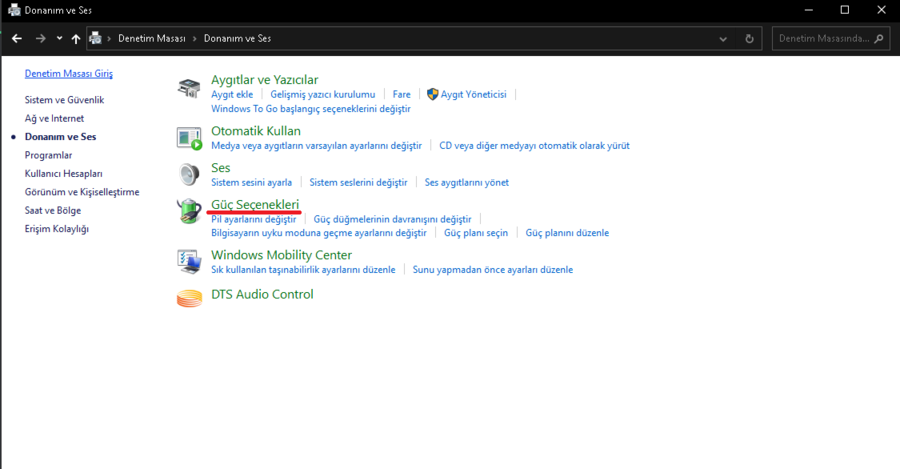
Task: Click the Güç Seçenekleri battery icon
Action: coord(189,211)
